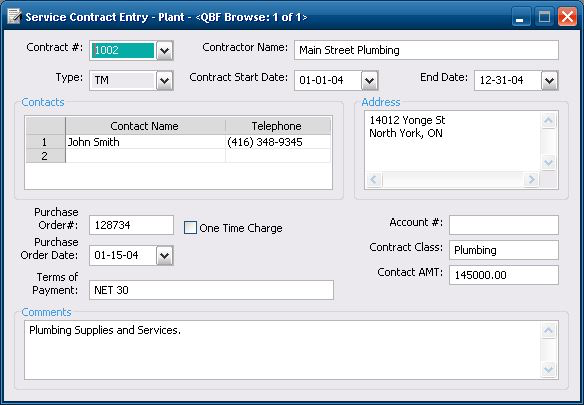The image size is (584, 405).
Task: Click the Comments scroll down arrow
Action: coord(548,369)
